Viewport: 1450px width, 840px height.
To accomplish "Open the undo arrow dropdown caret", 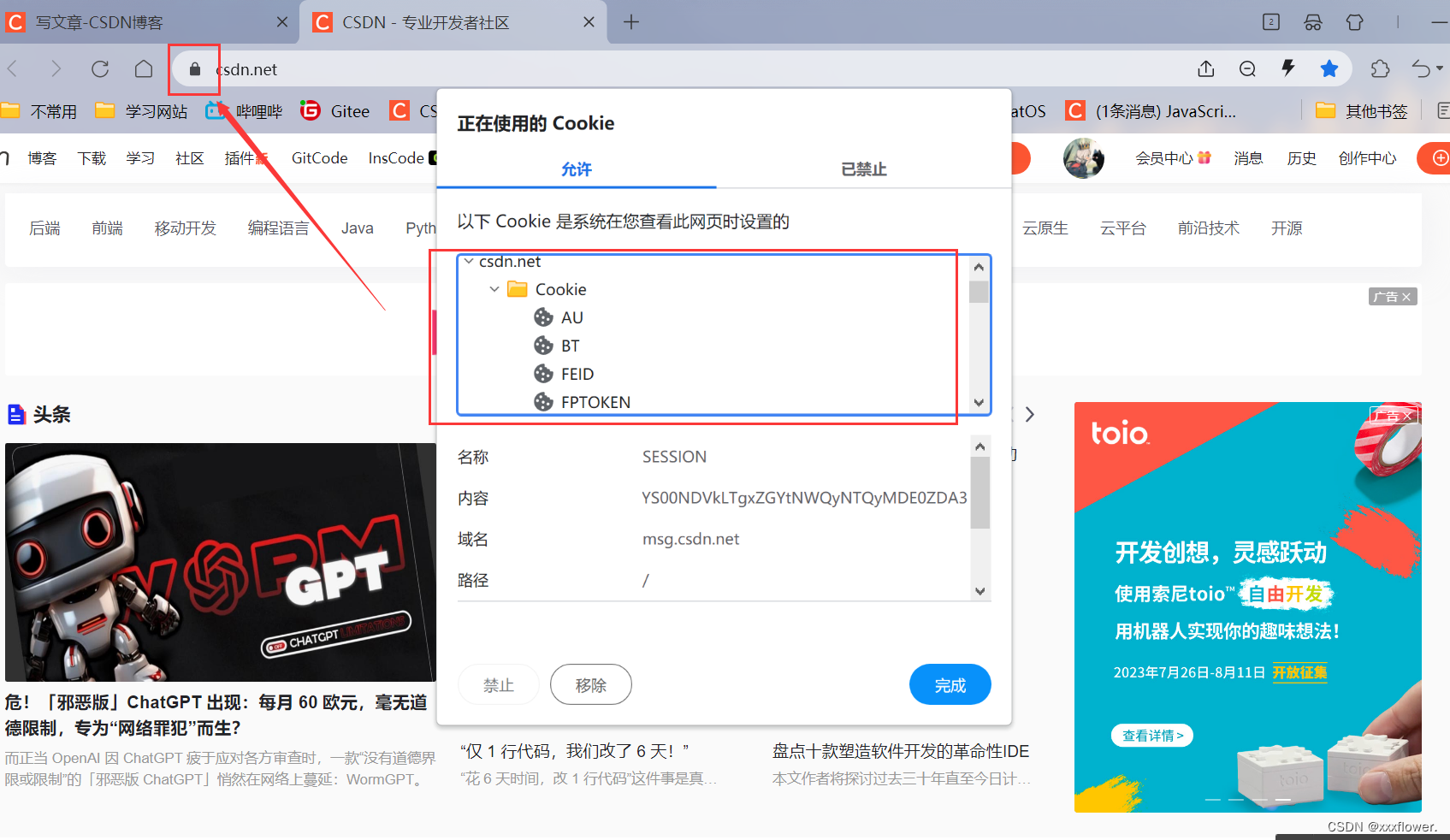I will coord(1440,68).
